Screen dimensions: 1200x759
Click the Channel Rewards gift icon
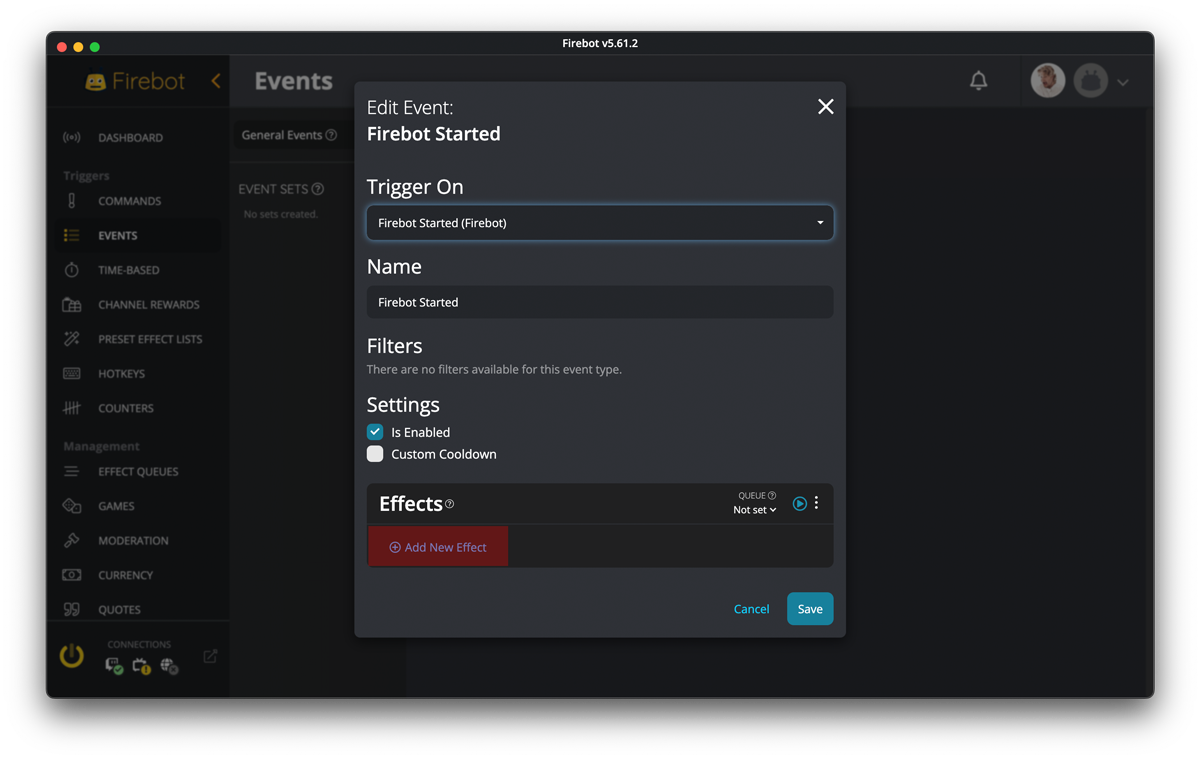72,305
